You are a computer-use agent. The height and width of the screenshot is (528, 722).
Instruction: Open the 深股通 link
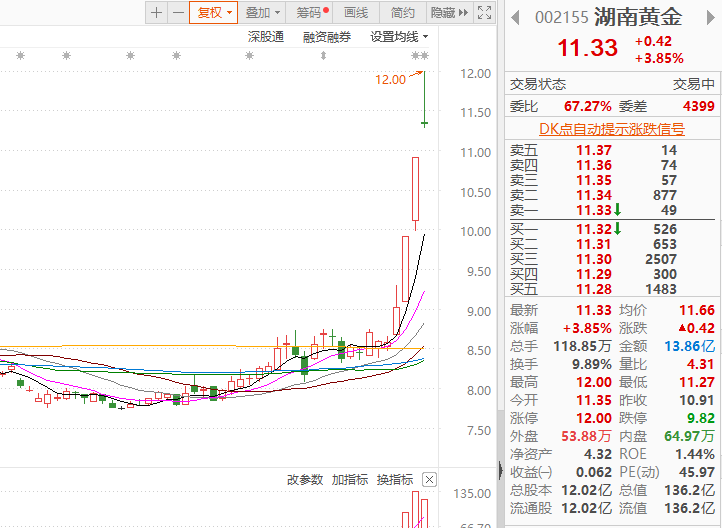coord(266,37)
